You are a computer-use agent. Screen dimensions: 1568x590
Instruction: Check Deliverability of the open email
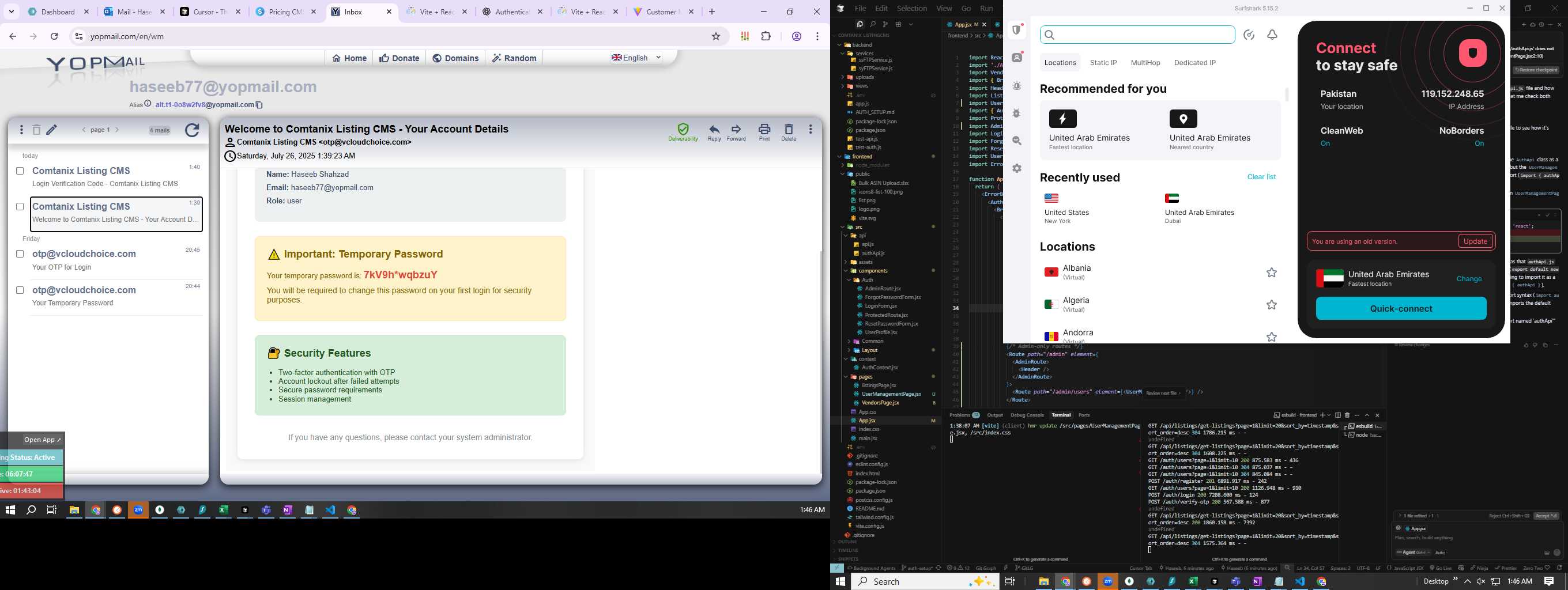683,132
